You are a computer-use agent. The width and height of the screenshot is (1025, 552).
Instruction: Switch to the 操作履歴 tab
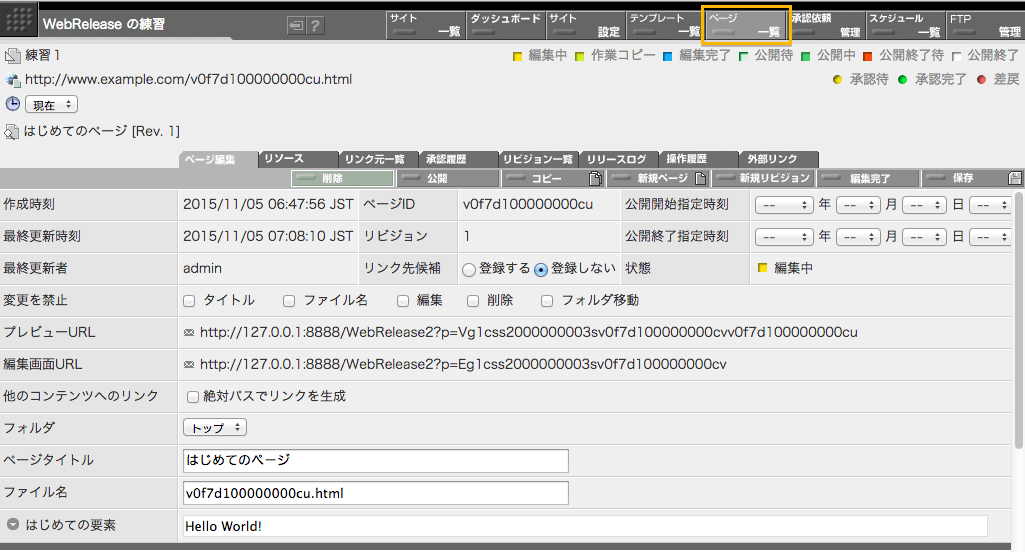[698, 159]
